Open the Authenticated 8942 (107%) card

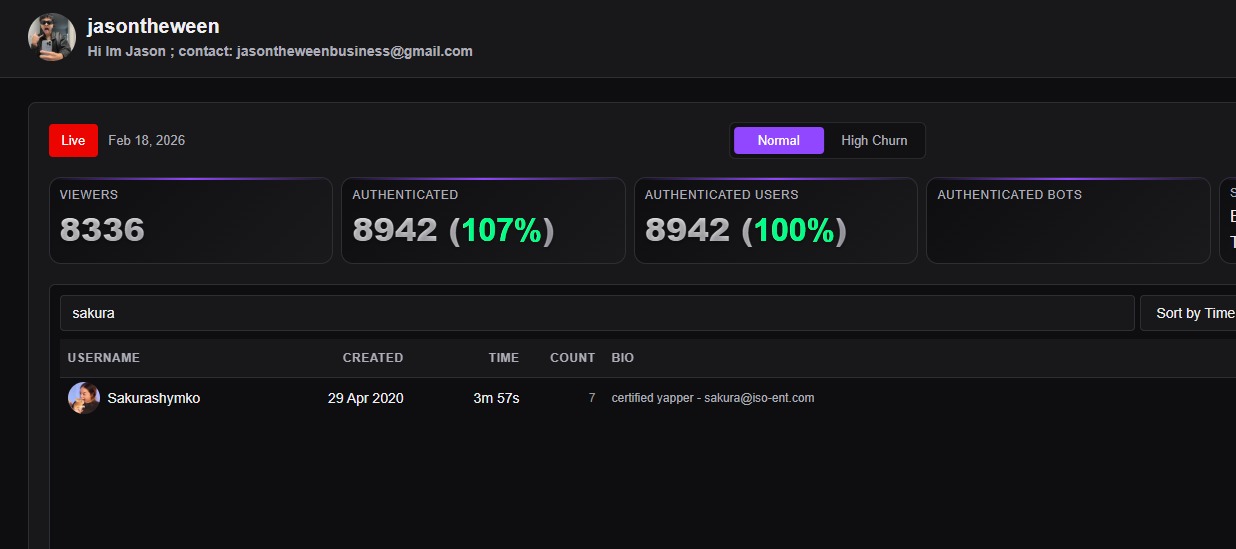483,221
